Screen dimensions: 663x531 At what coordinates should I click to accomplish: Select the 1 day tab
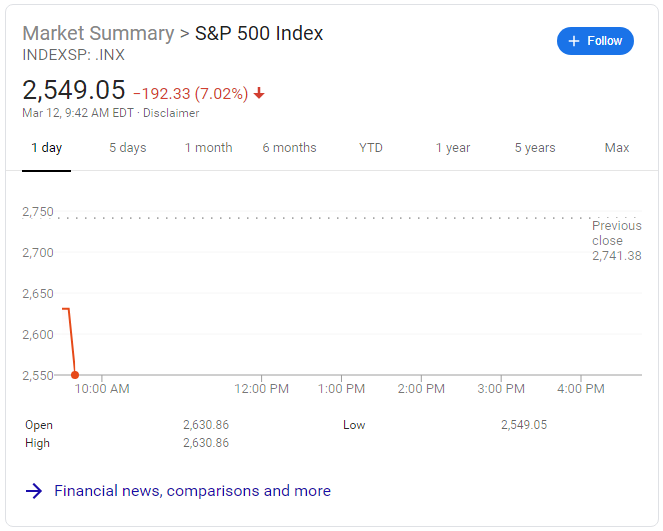(46, 148)
